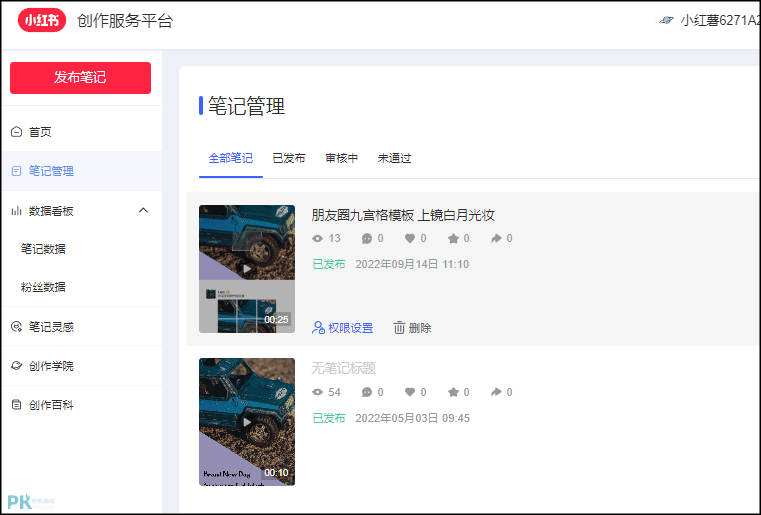761x515 pixels.
Task: Click the 发布笔记 publish button
Action: [80, 78]
